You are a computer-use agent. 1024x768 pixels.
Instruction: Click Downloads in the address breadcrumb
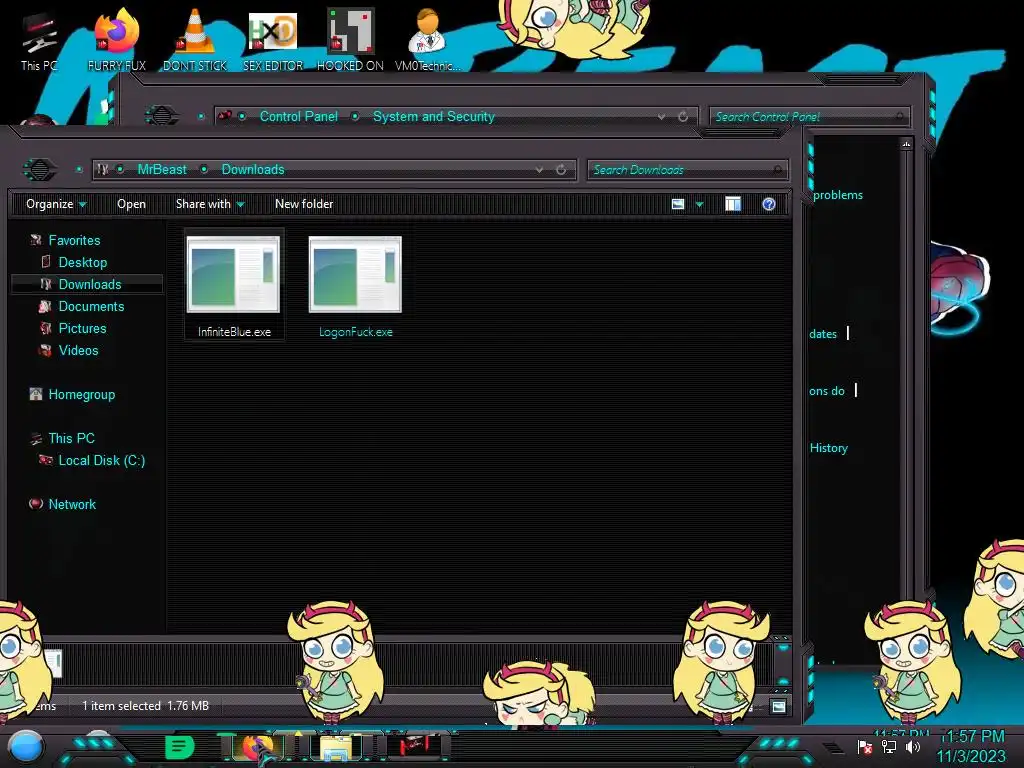[x=253, y=170]
